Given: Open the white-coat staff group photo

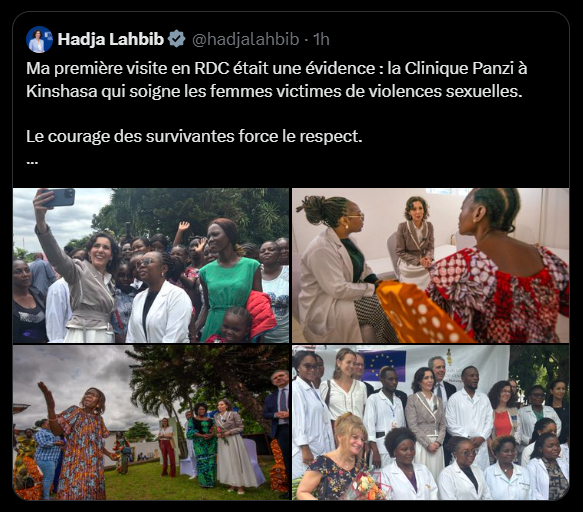Looking at the screenshot, I should click(x=431, y=422).
